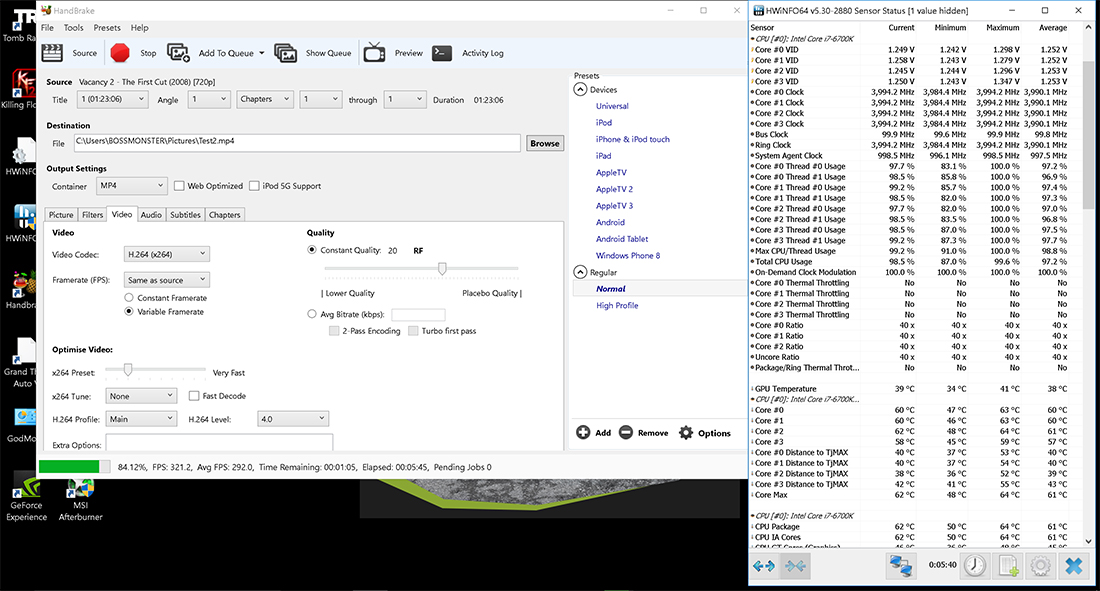Image resolution: width=1100 pixels, height=591 pixels.
Task: Select the Windows Phone 8 preset
Action: click(x=628, y=255)
